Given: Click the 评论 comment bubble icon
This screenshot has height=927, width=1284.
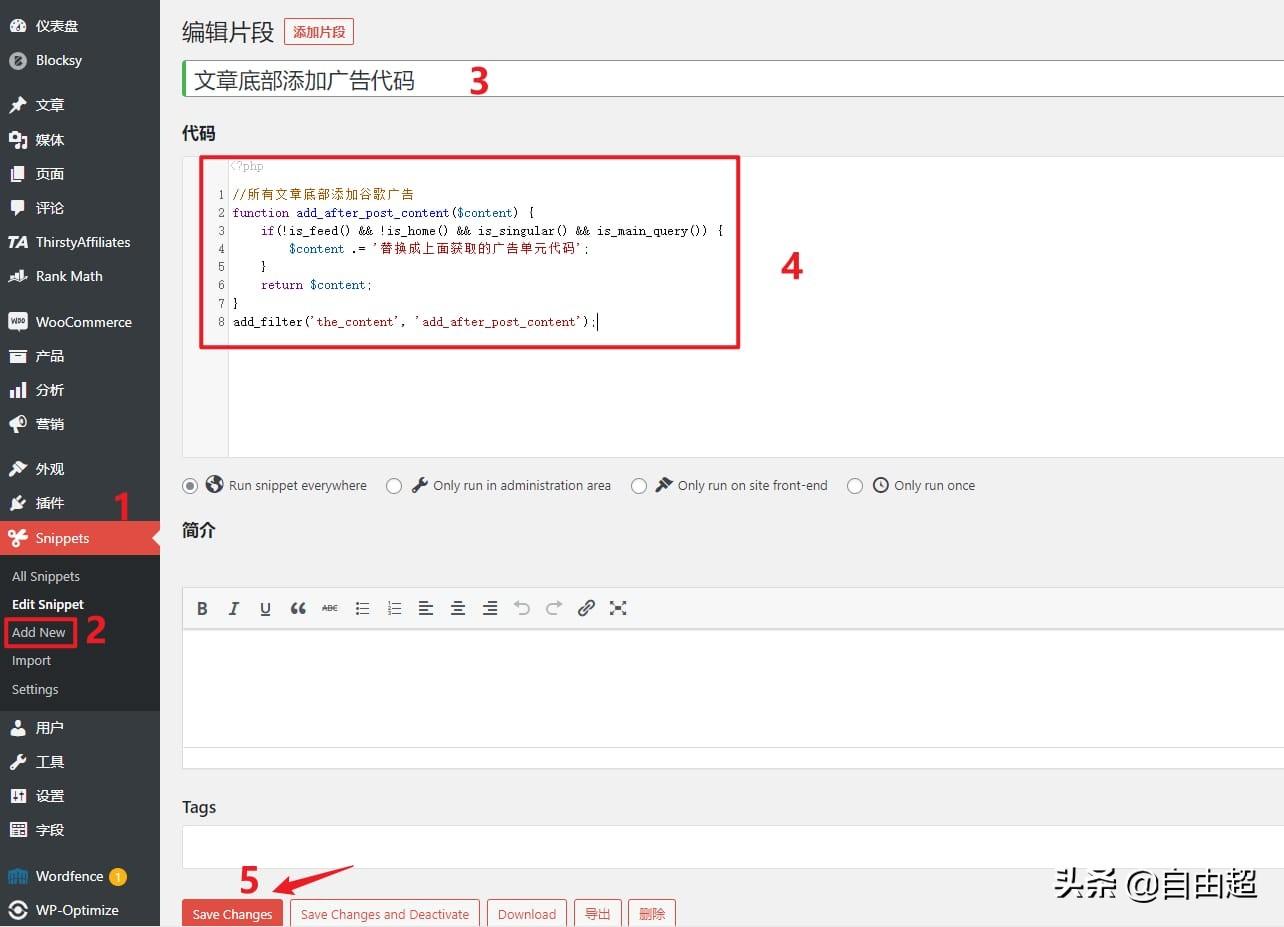Looking at the screenshot, I should coord(17,208).
